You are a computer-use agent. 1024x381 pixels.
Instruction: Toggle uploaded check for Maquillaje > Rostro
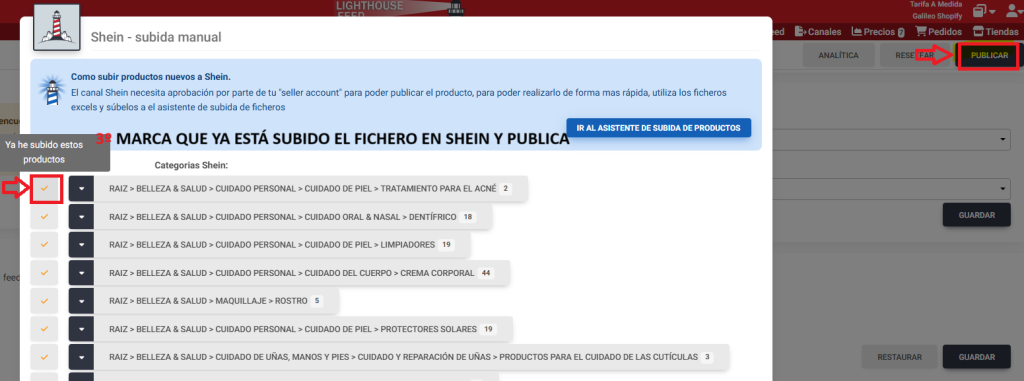44,301
